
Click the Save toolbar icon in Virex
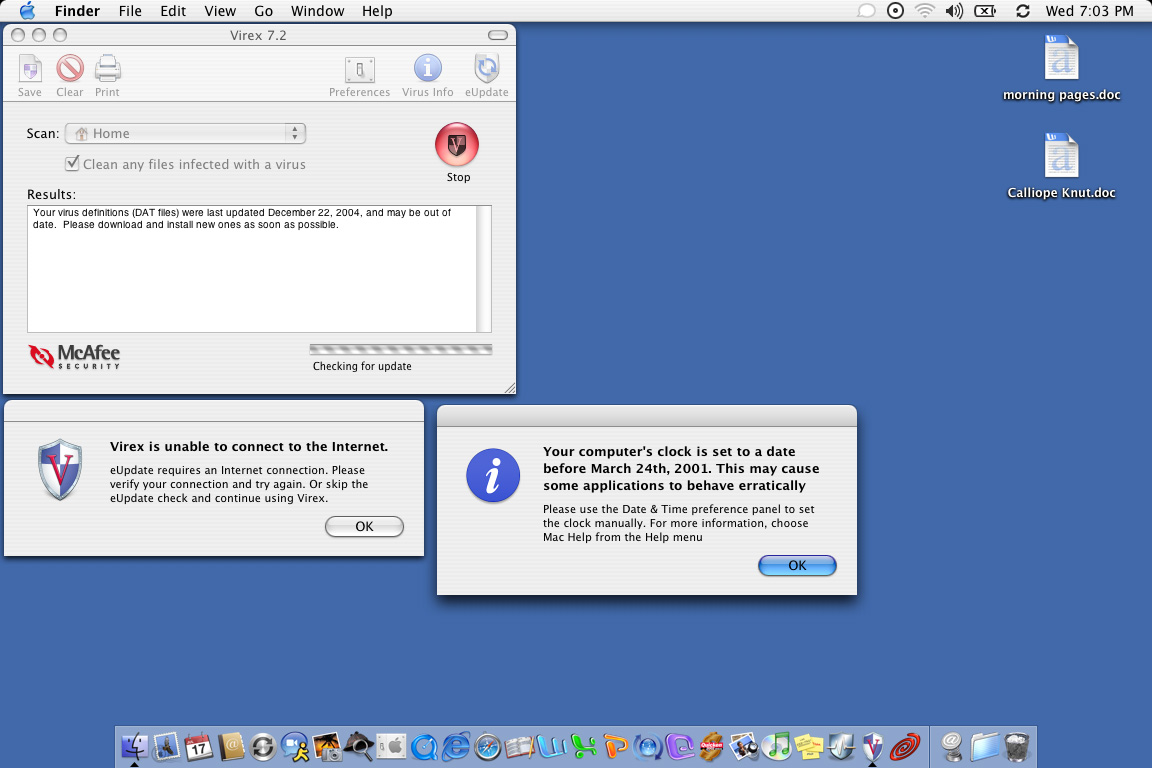click(x=29, y=75)
